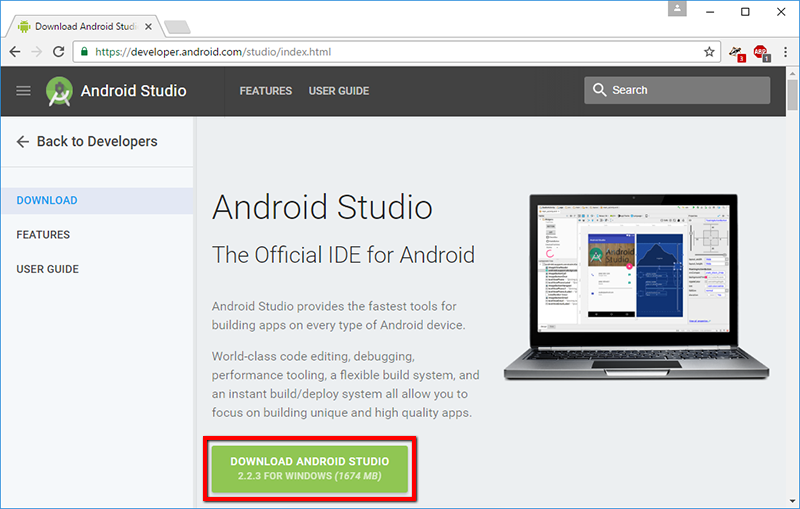
Task: Focus the Search input field
Action: pos(677,90)
